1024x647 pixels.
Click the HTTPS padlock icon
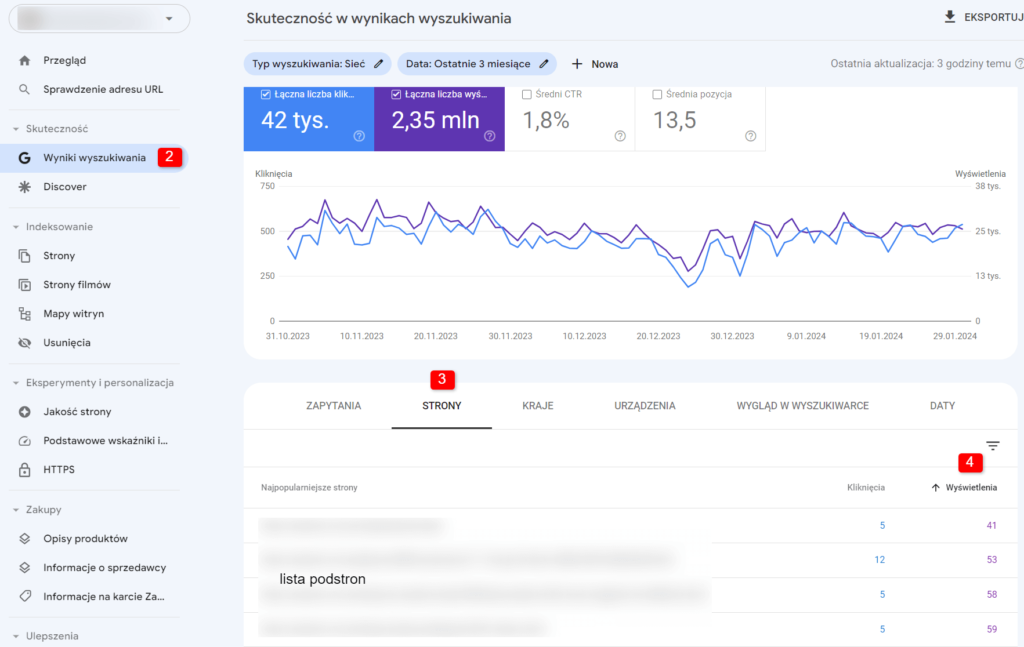click(x=24, y=469)
